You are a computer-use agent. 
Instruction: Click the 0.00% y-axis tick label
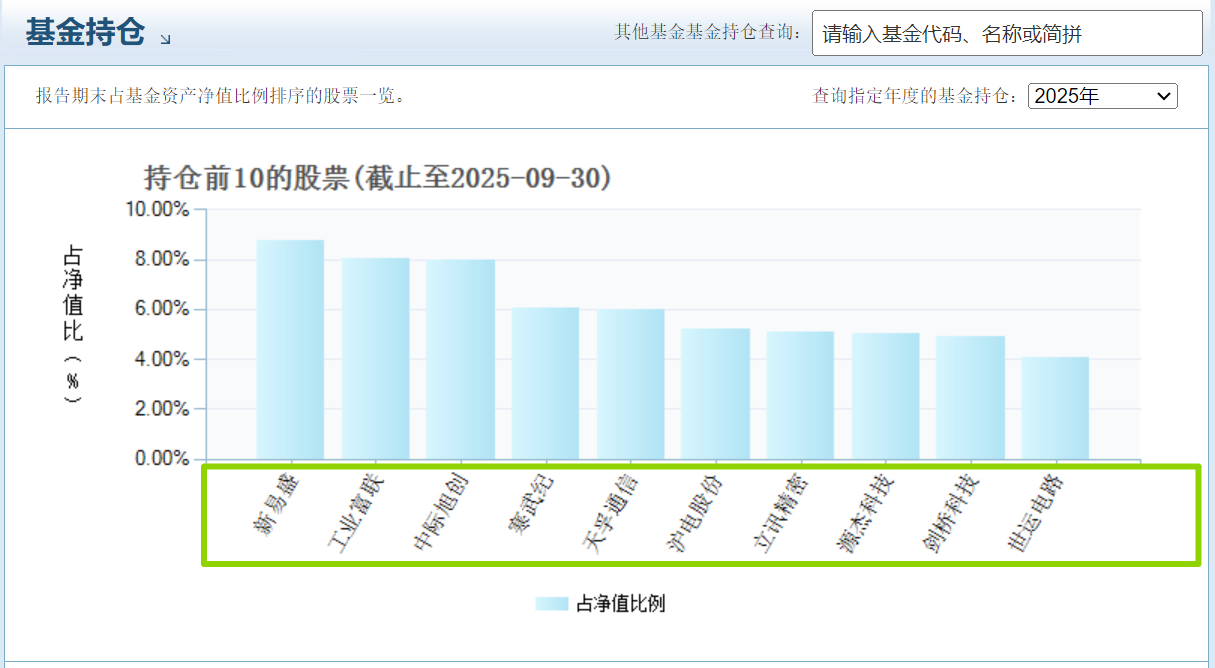pos(160,458)
